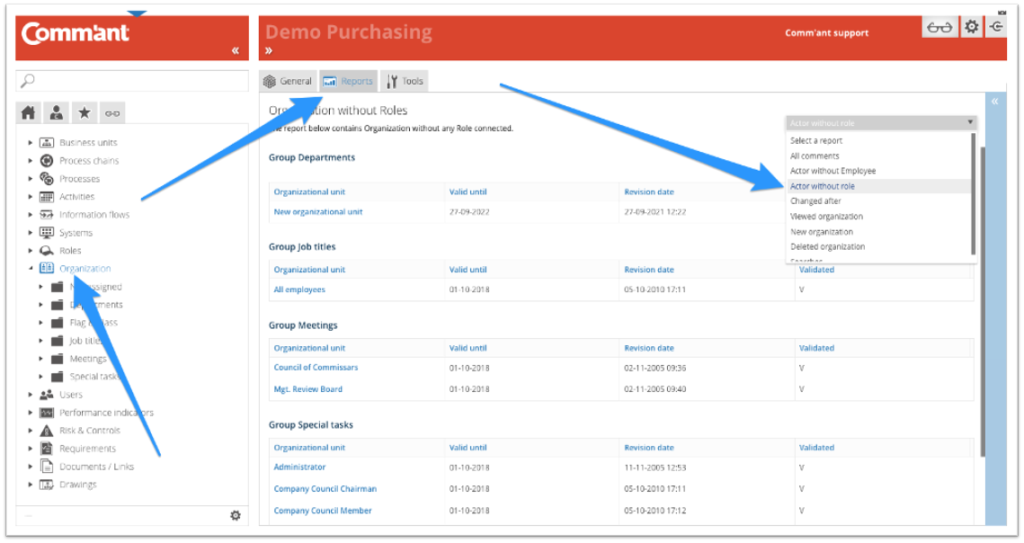Open the 'Council of Commissars' link
The height and width of the screenshot is (543, 1024).
click(x=315, y=367)
